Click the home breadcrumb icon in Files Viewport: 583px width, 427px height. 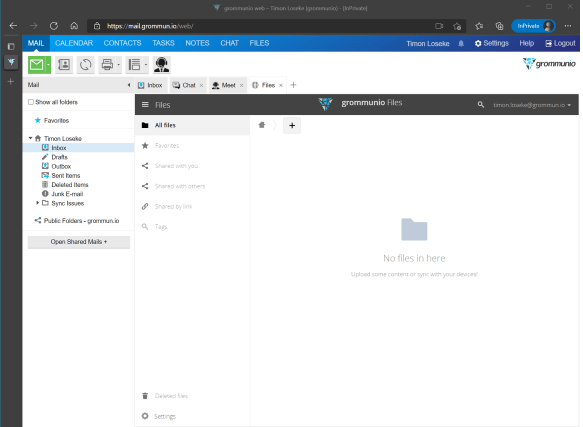pyautogui.click(x=262, y=125)
